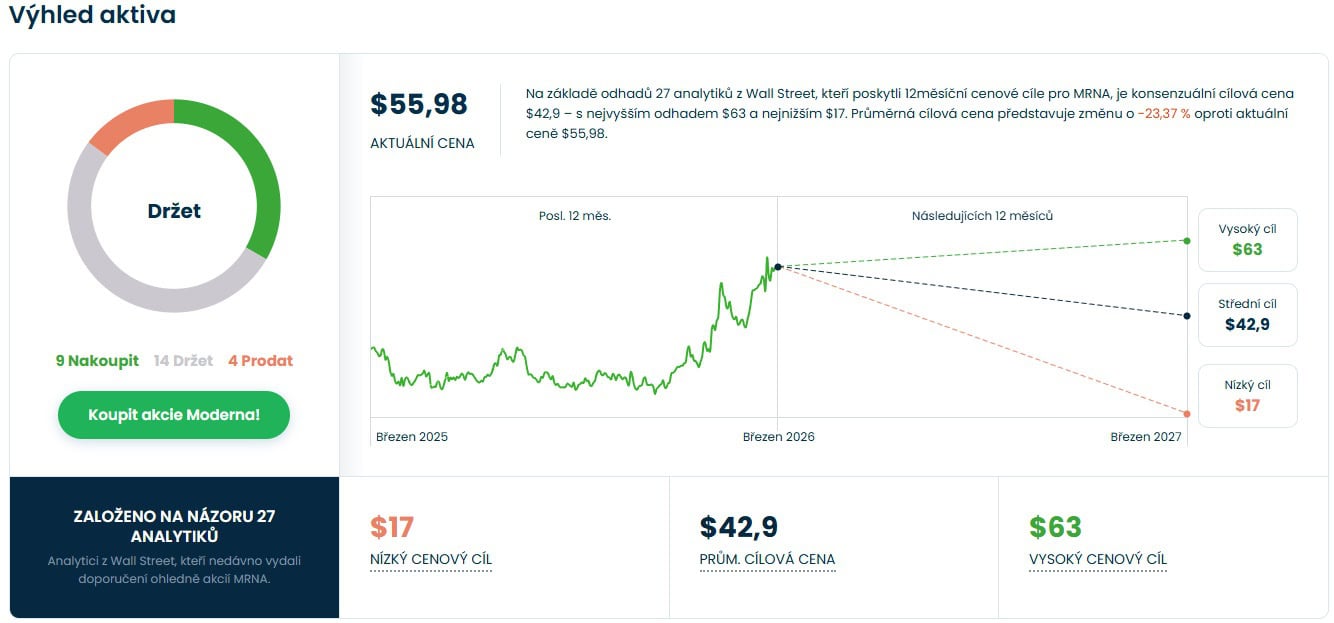Click the Držet label in donut center
1334x623 pixels.
pyautogui.click(x=174, y=211)
